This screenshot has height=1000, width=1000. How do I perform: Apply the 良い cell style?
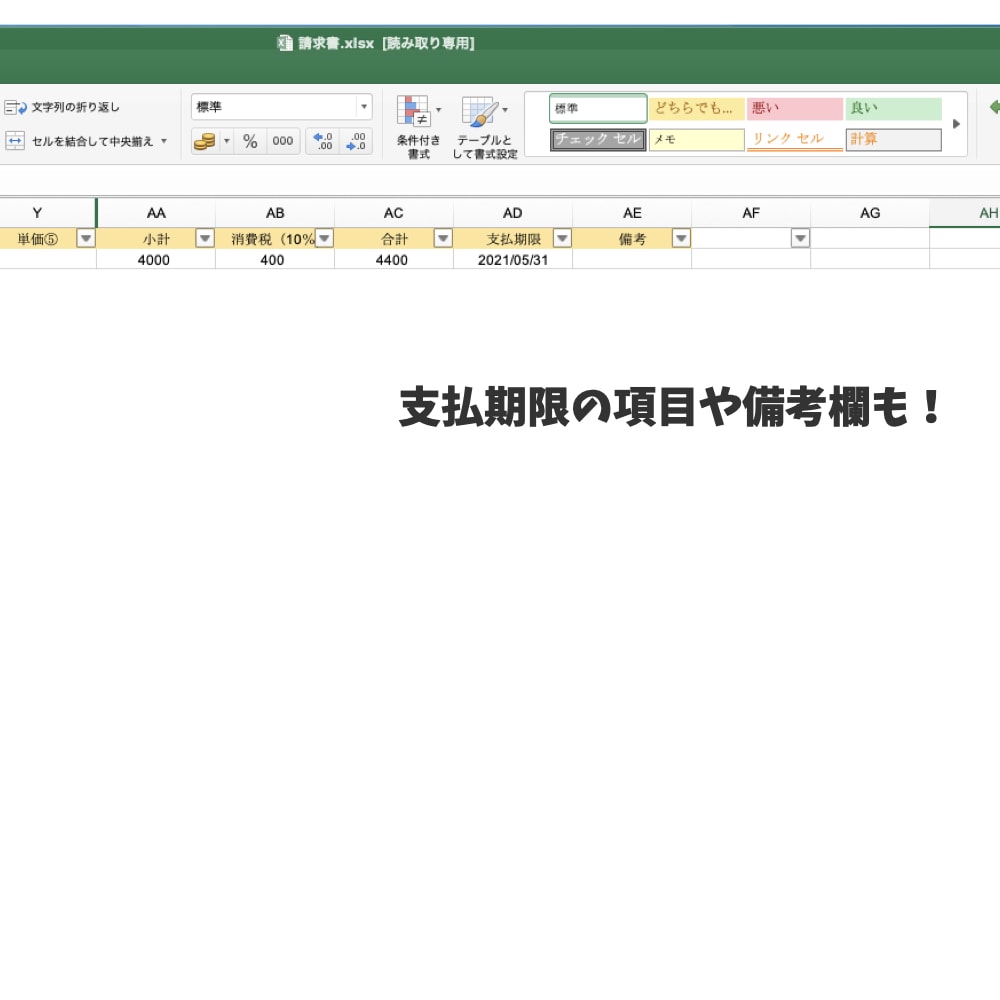tap(893, 108)
